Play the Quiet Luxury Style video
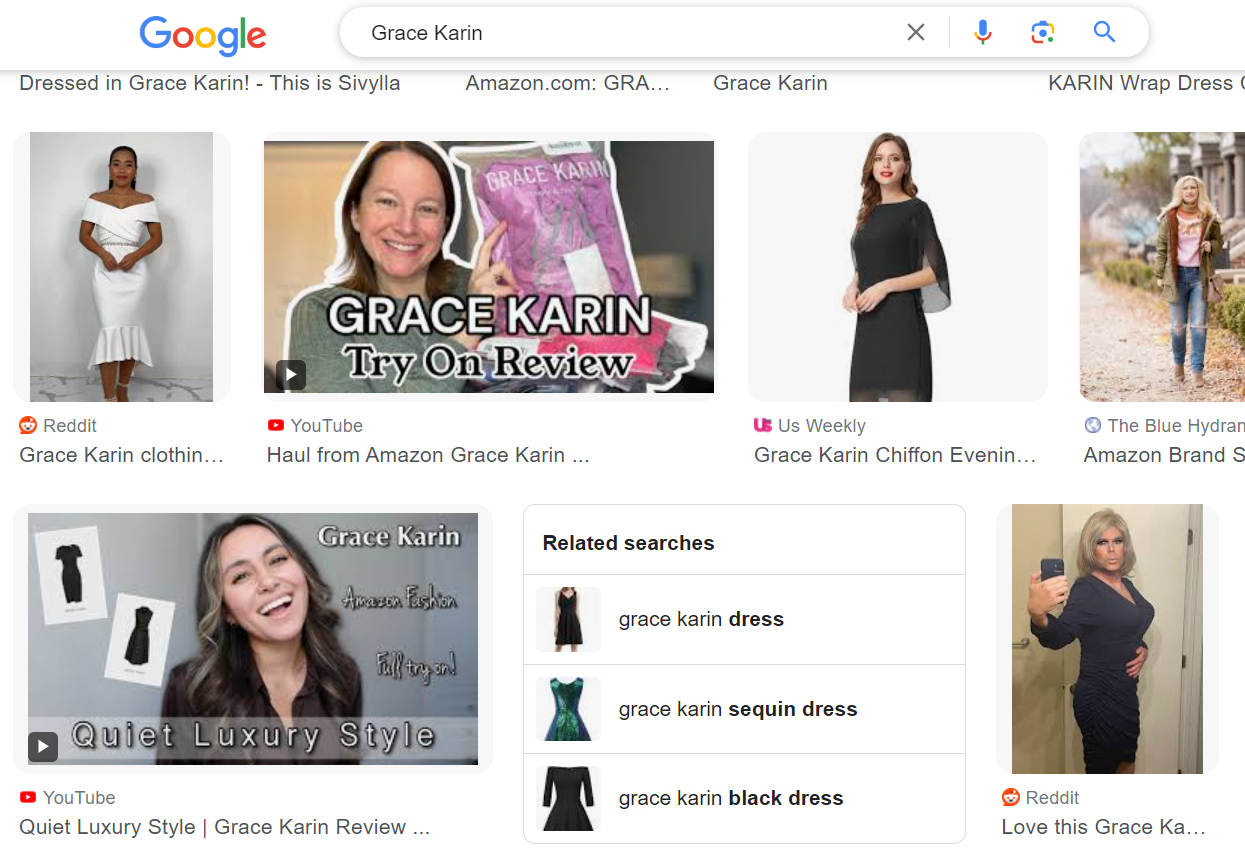Screen dimensions: 1245x868 pyautogui.click(x=43, y=746)
